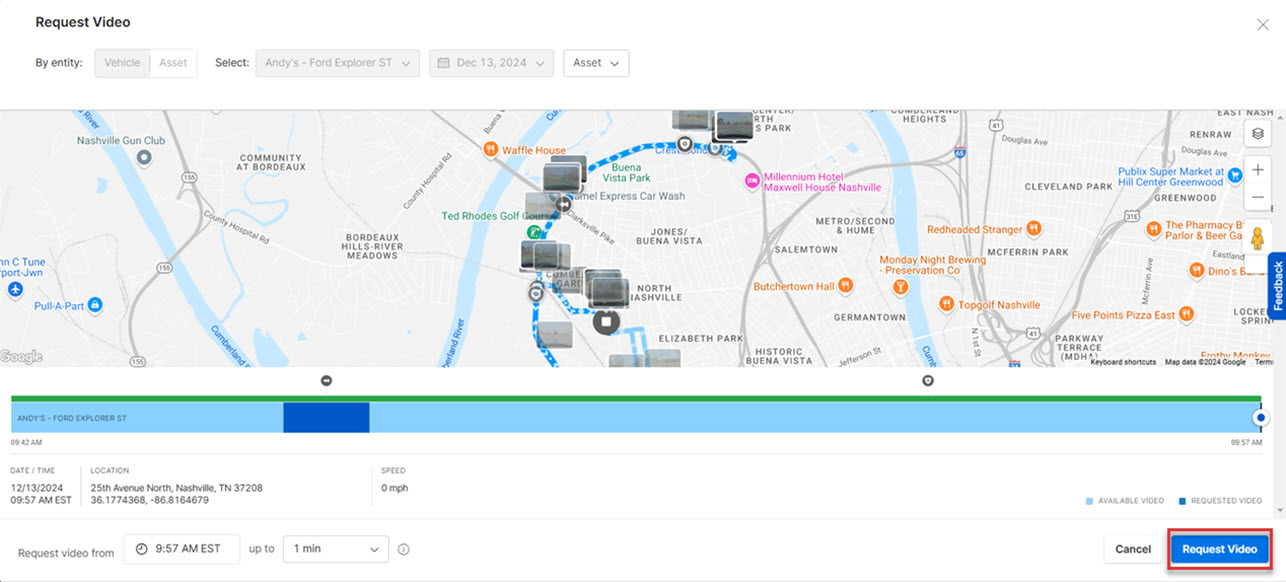Viewport: 1286px width, 582px height.
Task: Switch entity type to Asset
Action: 173,62
